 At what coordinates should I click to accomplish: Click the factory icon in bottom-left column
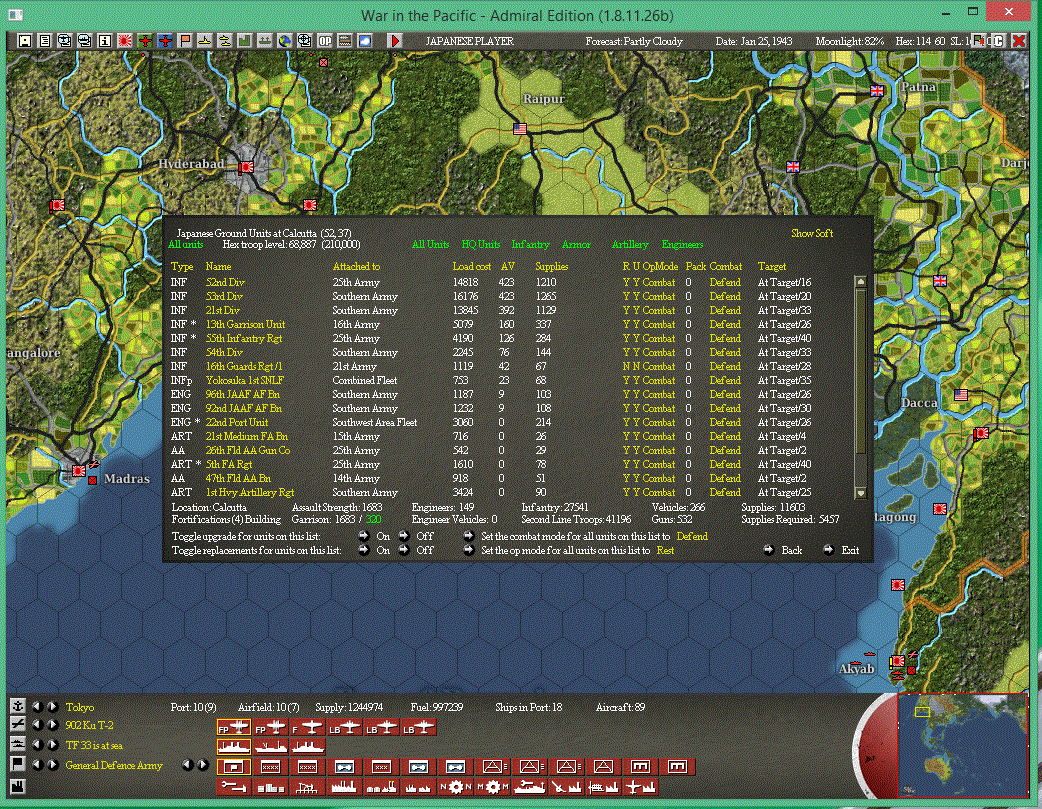click(18, 786)
